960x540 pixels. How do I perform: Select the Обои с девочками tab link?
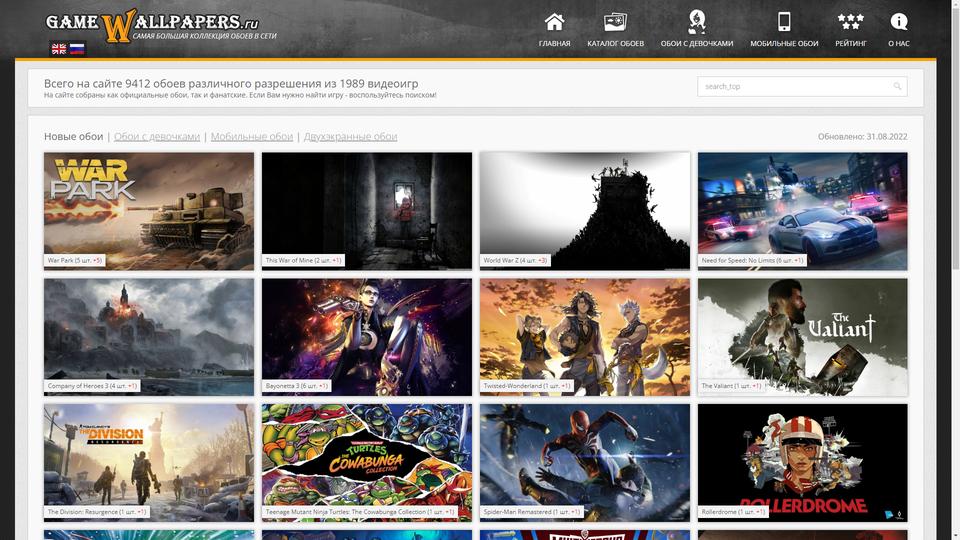tap(157, 137)
